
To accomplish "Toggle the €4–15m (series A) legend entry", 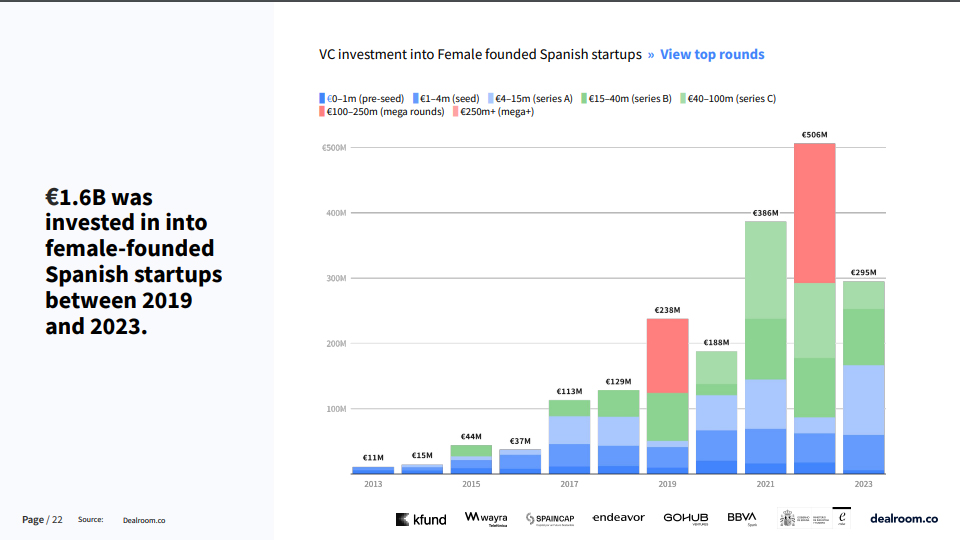I will click(533, 98).
